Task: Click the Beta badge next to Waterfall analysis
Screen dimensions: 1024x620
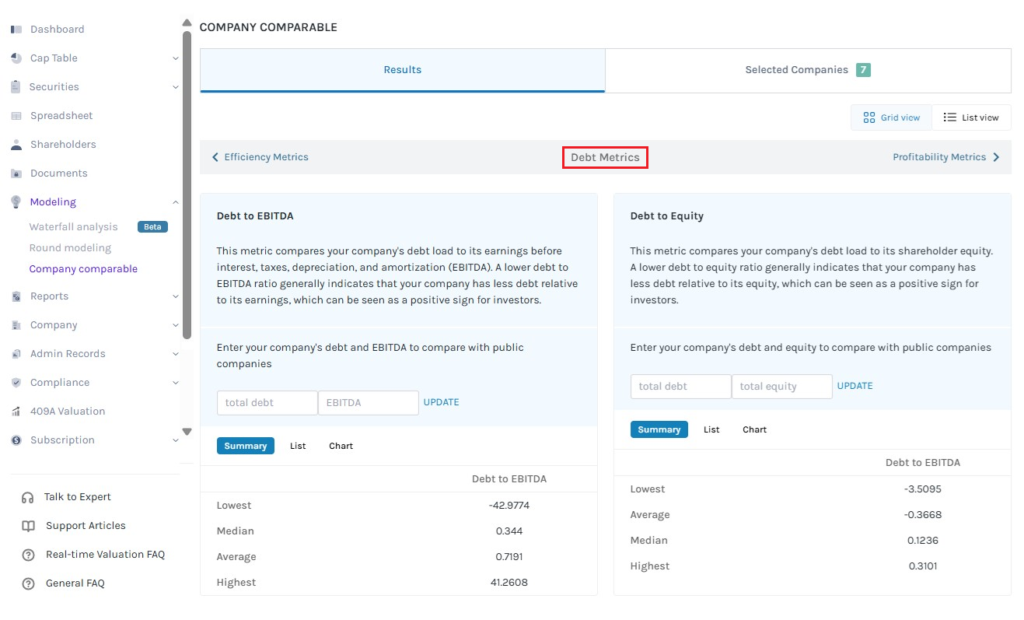Action: pyautogui.click(x=152, y=227)
